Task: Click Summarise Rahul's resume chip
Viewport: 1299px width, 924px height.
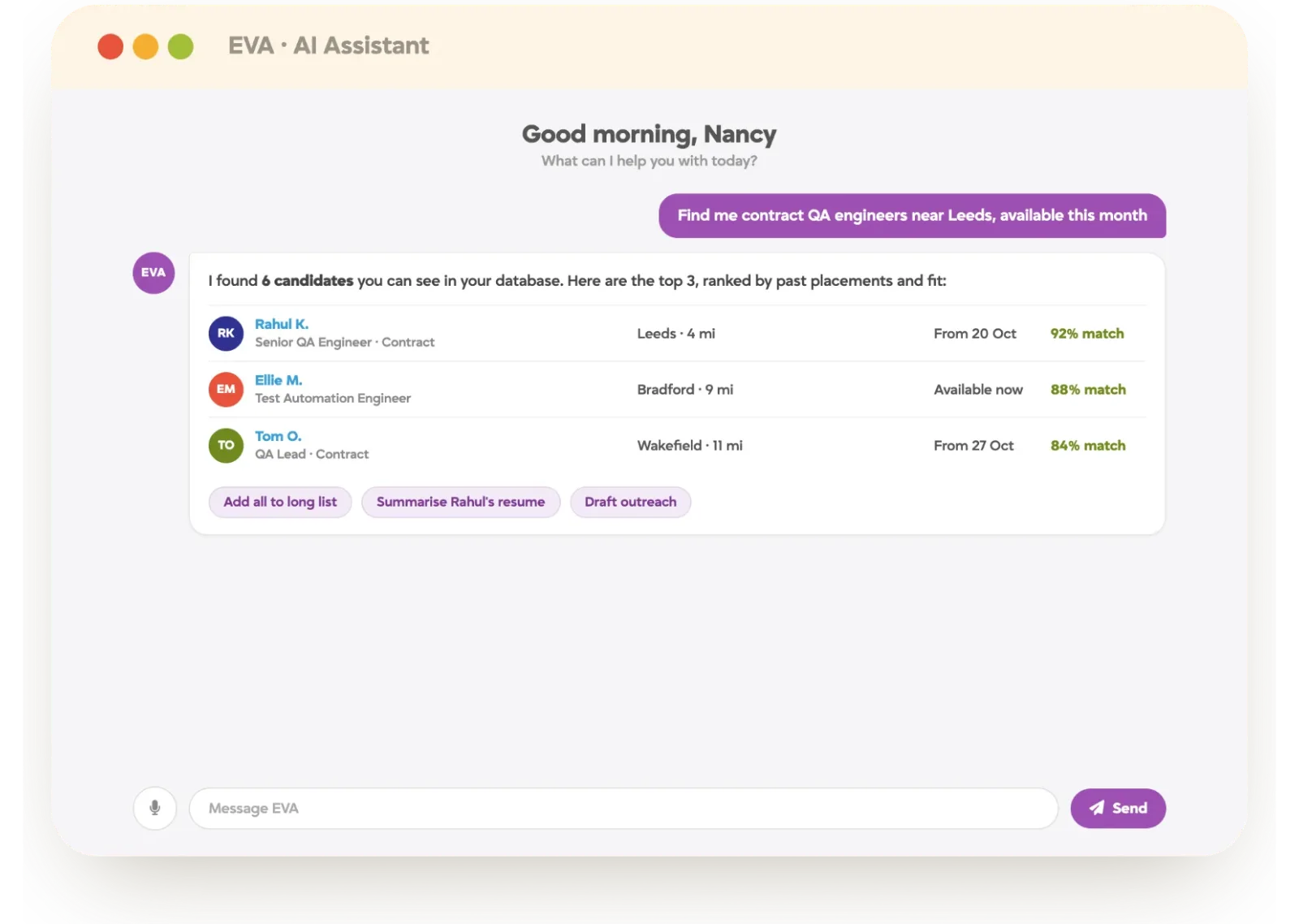Action: pyautogui.click(x=460, y=502)
